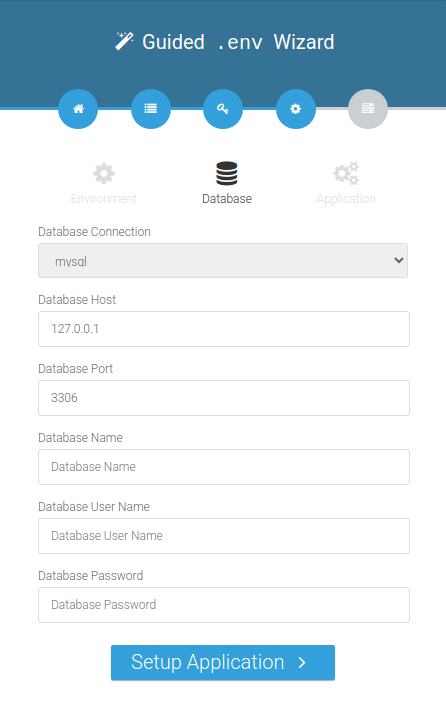The width and height of the screenshot is (446, 718).
Task: Click the Database Connection label
Action: 94,232
